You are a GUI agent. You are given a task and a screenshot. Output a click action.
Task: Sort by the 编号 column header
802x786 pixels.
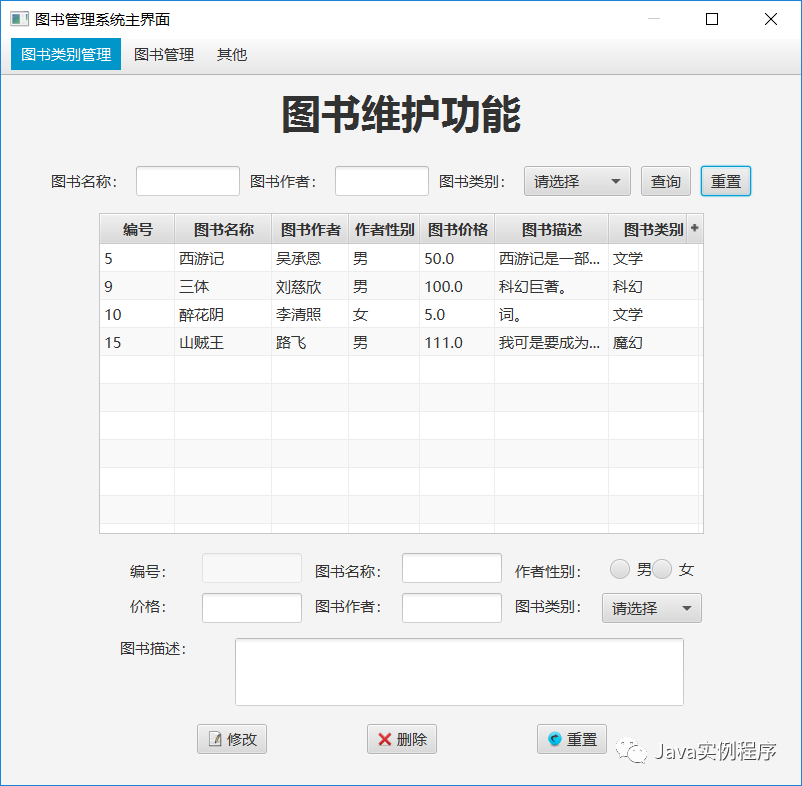pyautogui.click(x=138, y=229)
